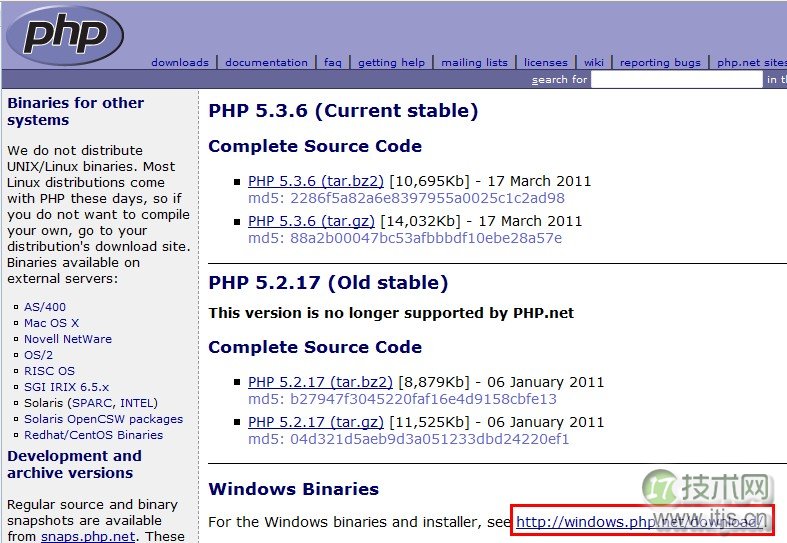This screenshot has width=787, height=543.
Task: Open the snaps.php.net link
Action: point(88,536)
